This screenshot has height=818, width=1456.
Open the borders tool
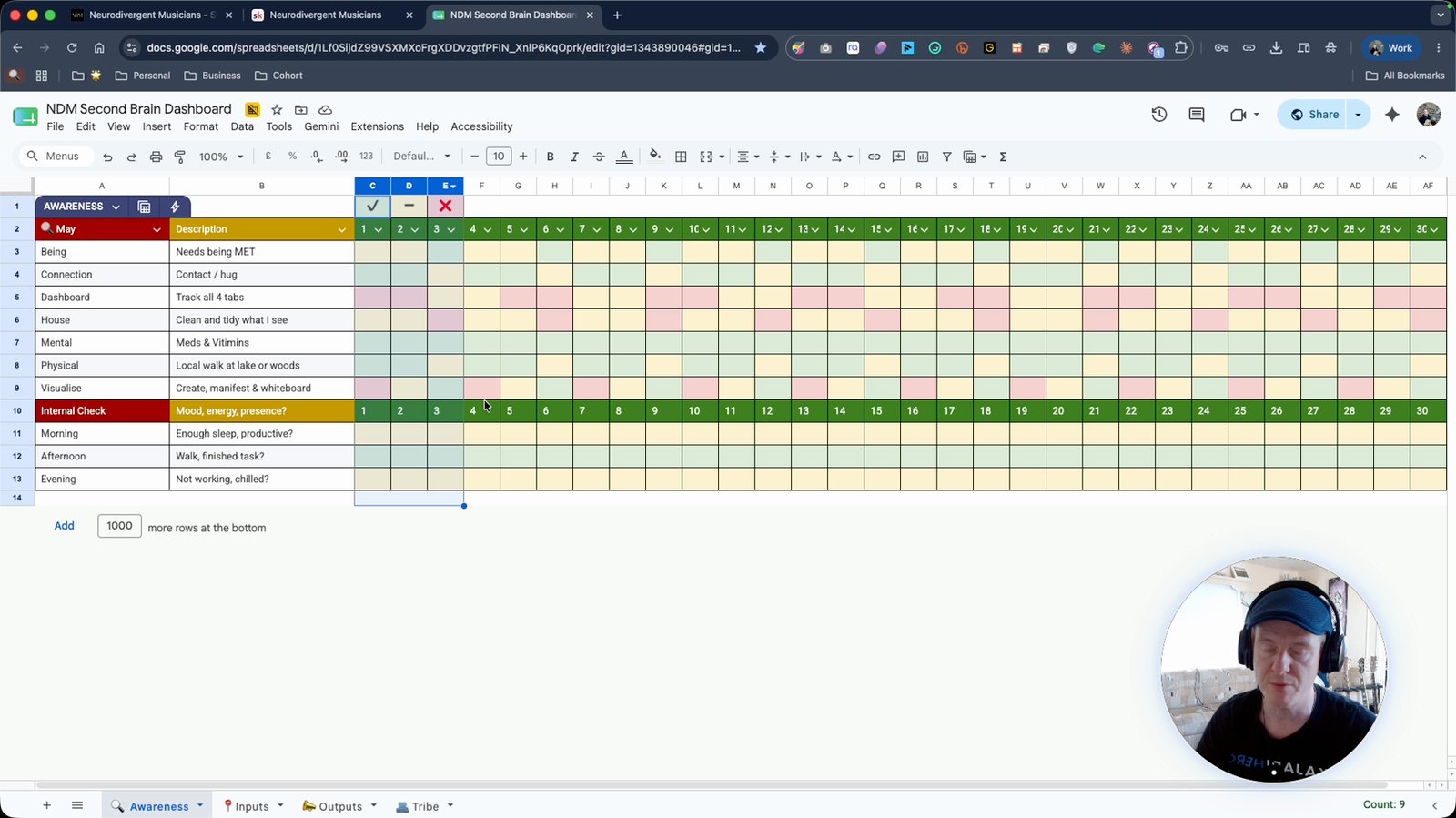681,157
